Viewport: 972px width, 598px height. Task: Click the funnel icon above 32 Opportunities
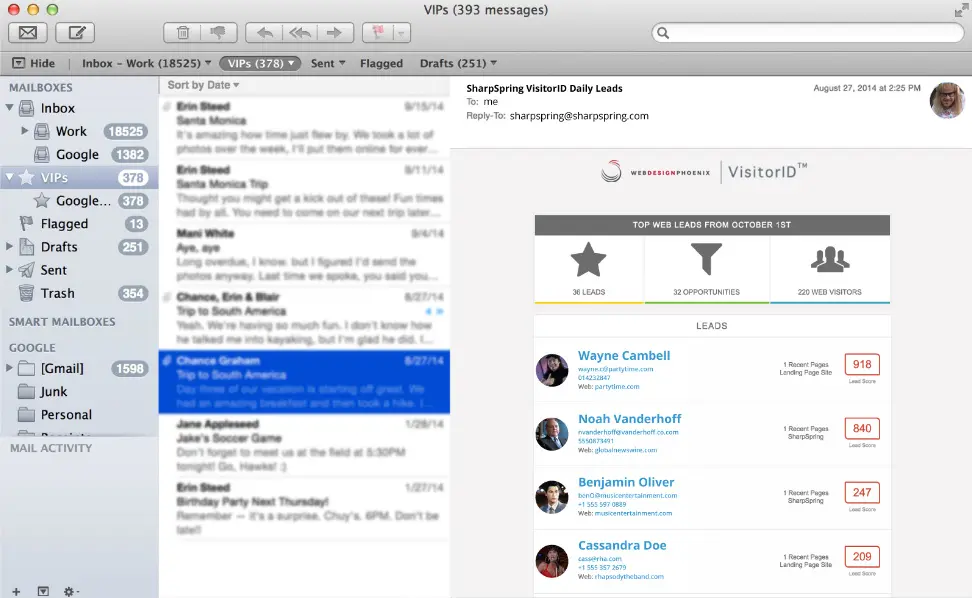click(x=706, y=258)
